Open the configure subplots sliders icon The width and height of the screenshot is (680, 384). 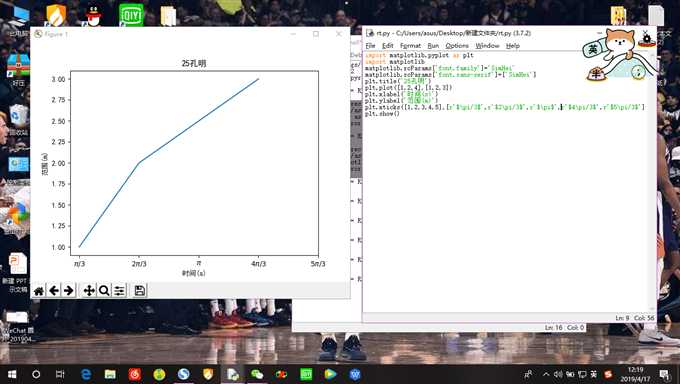pyautogui.click(x=119, y=290)
